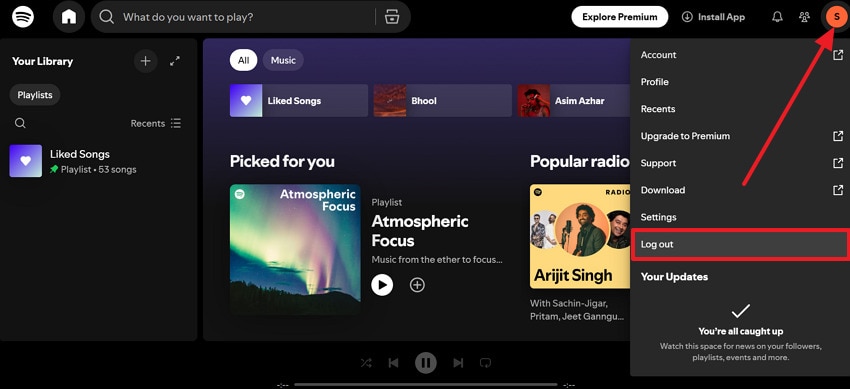This screenshot has width=850, height=389.
Task: Open Arijit Singh radio cover
Action: (x=580, y=236)
